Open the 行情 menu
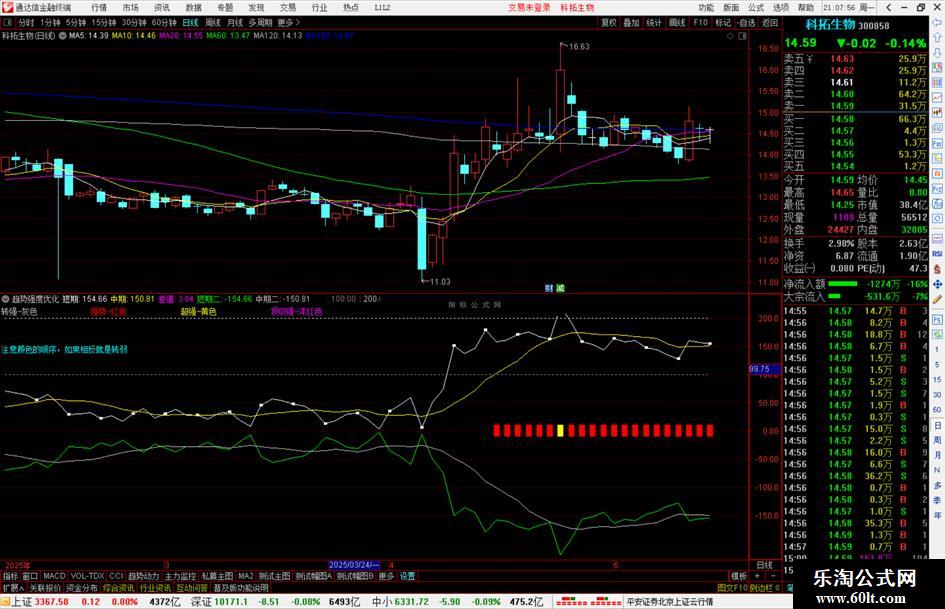Image resolution: width=945 pixels, height=609 pixels. [x=99, y=7]
